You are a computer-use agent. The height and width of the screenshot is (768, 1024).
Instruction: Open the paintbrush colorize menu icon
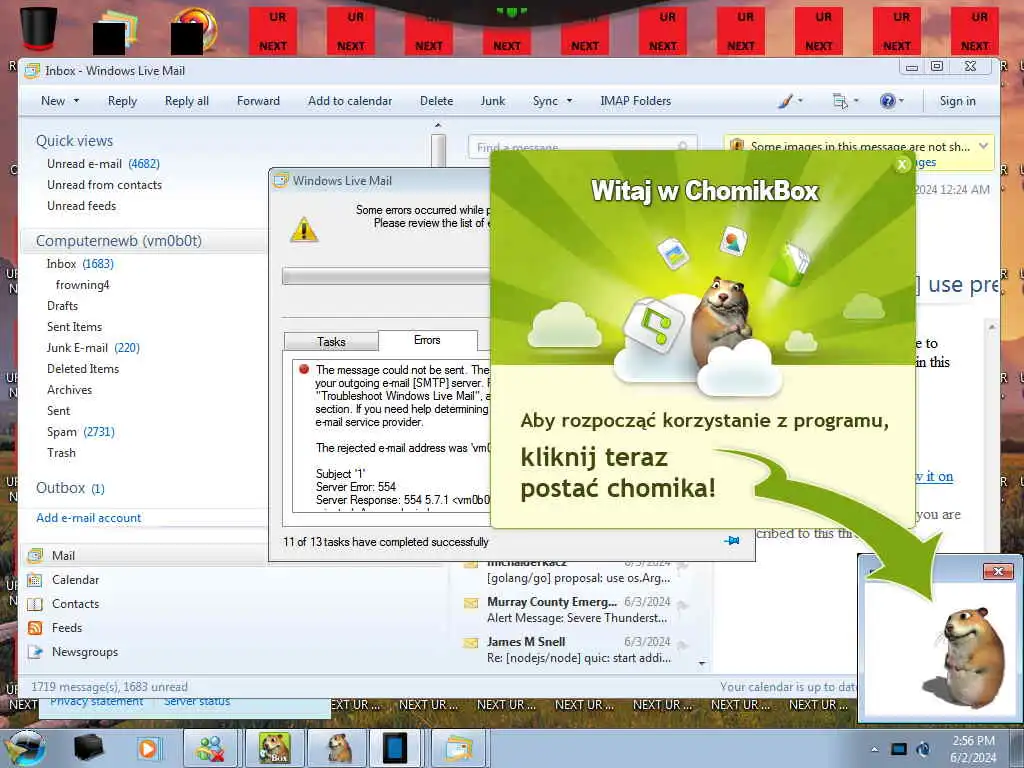pos(786,101)
